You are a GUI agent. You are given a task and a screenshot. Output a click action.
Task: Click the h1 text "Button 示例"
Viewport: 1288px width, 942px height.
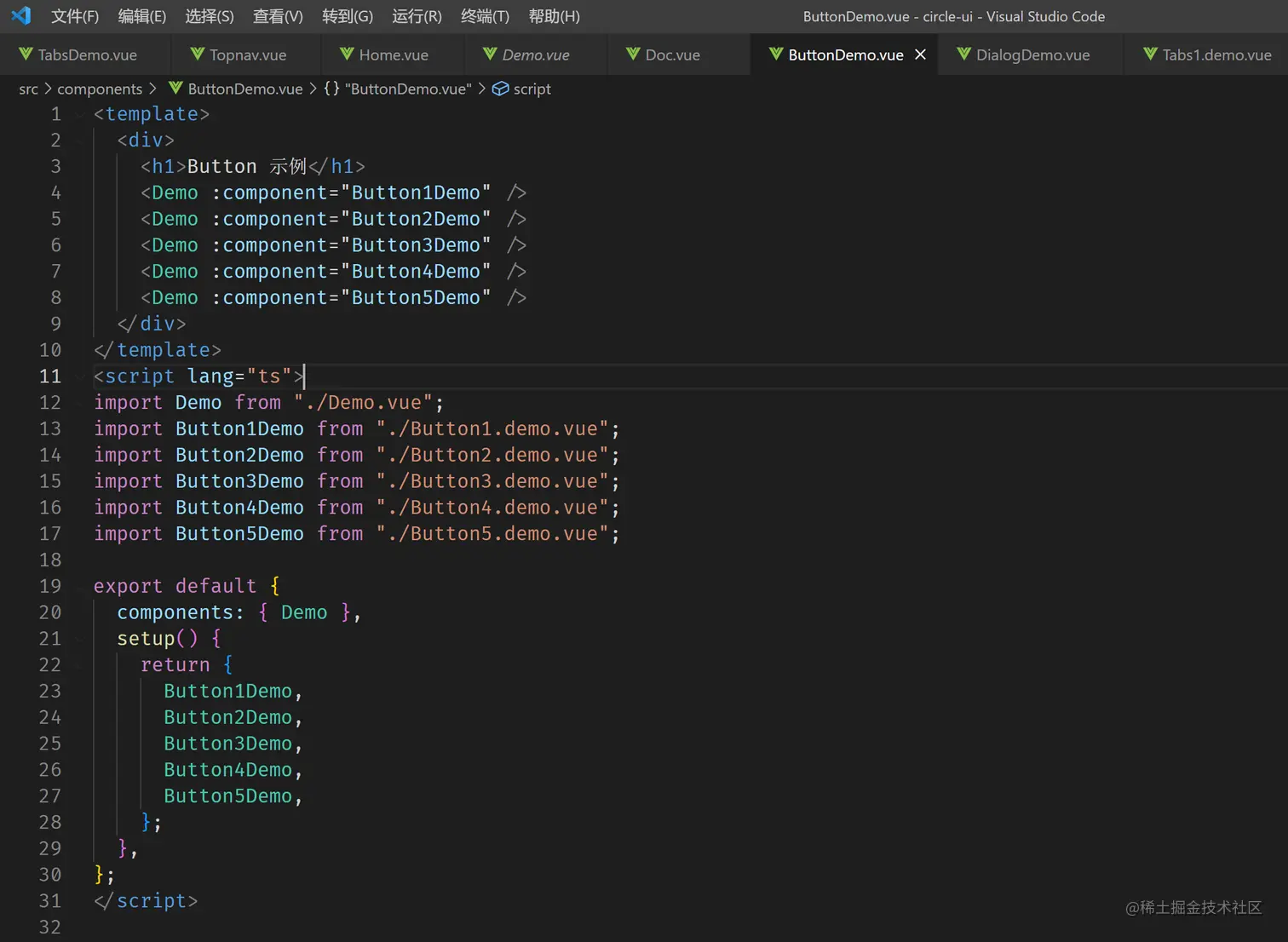coord(247,166)
